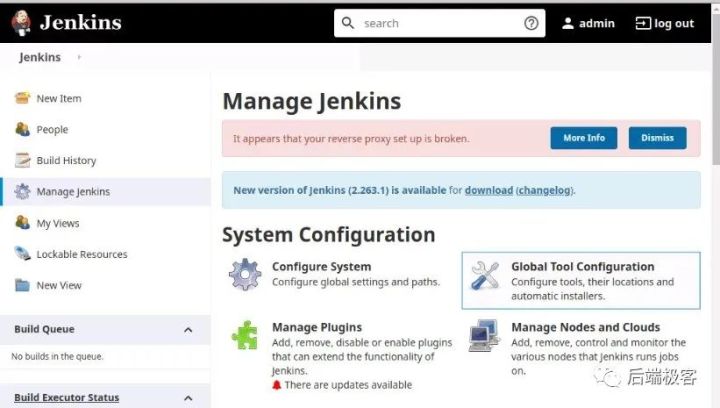Click the Jenkins butler logo icon

point(21,22)
